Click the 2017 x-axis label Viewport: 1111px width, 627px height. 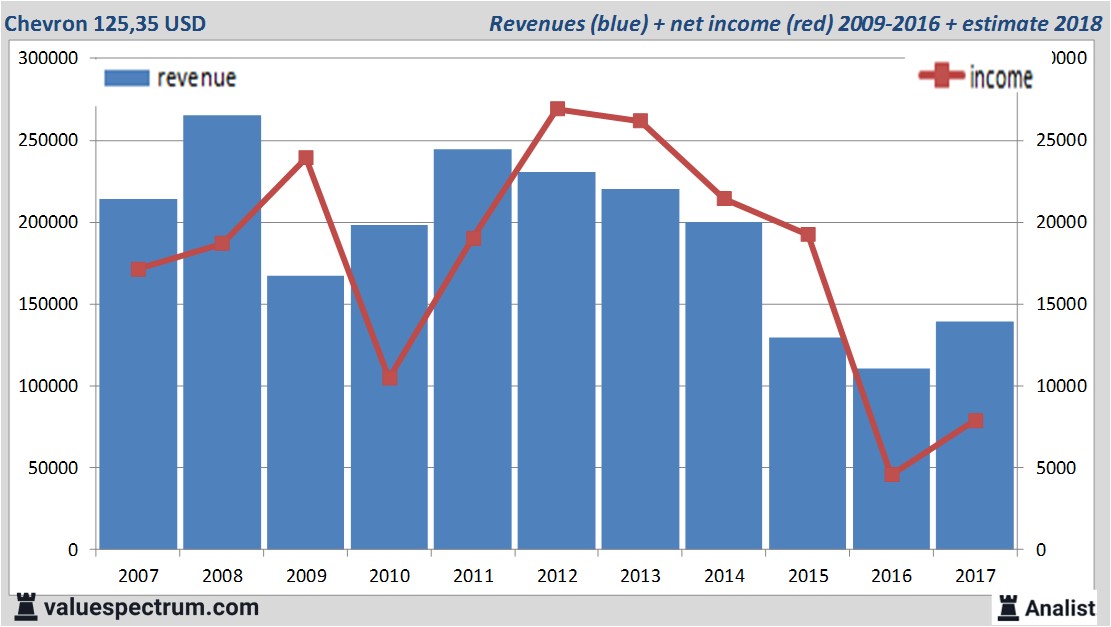click(976, 575)
